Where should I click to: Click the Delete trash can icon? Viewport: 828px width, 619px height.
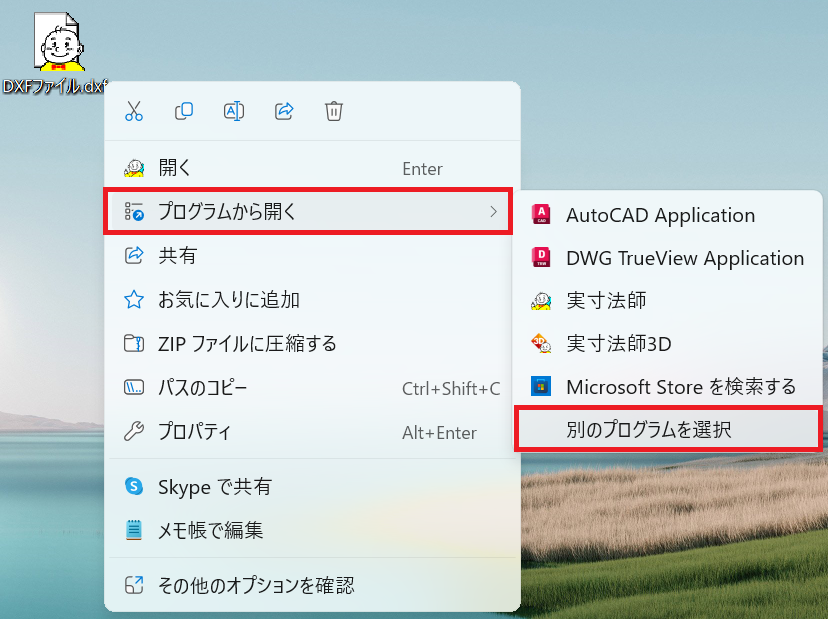tap(334, 111)
